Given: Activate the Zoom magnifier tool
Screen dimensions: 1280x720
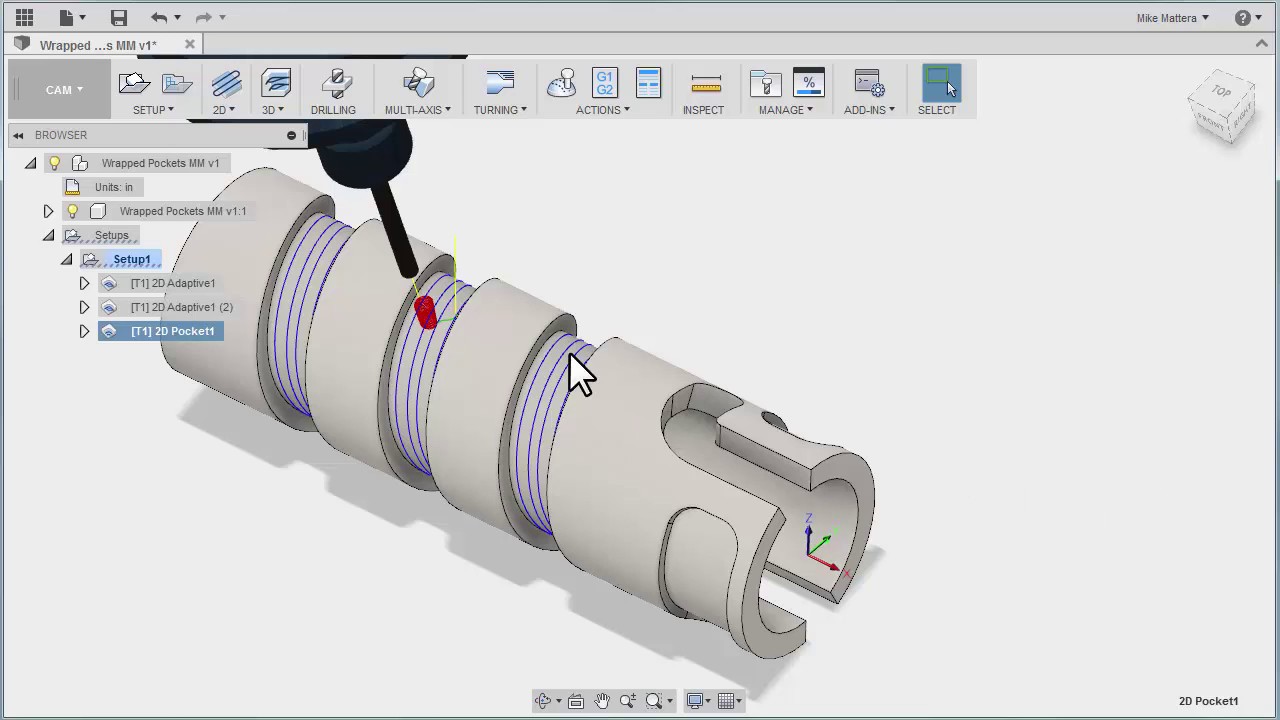Looking at the screenshot, I should [628, 701].
